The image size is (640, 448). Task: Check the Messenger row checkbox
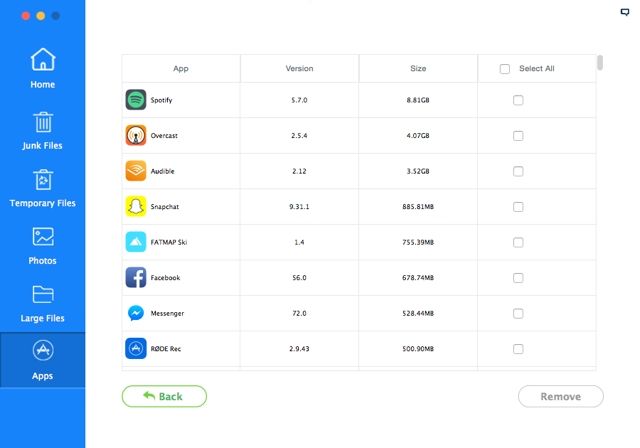(x=518, y=313)
